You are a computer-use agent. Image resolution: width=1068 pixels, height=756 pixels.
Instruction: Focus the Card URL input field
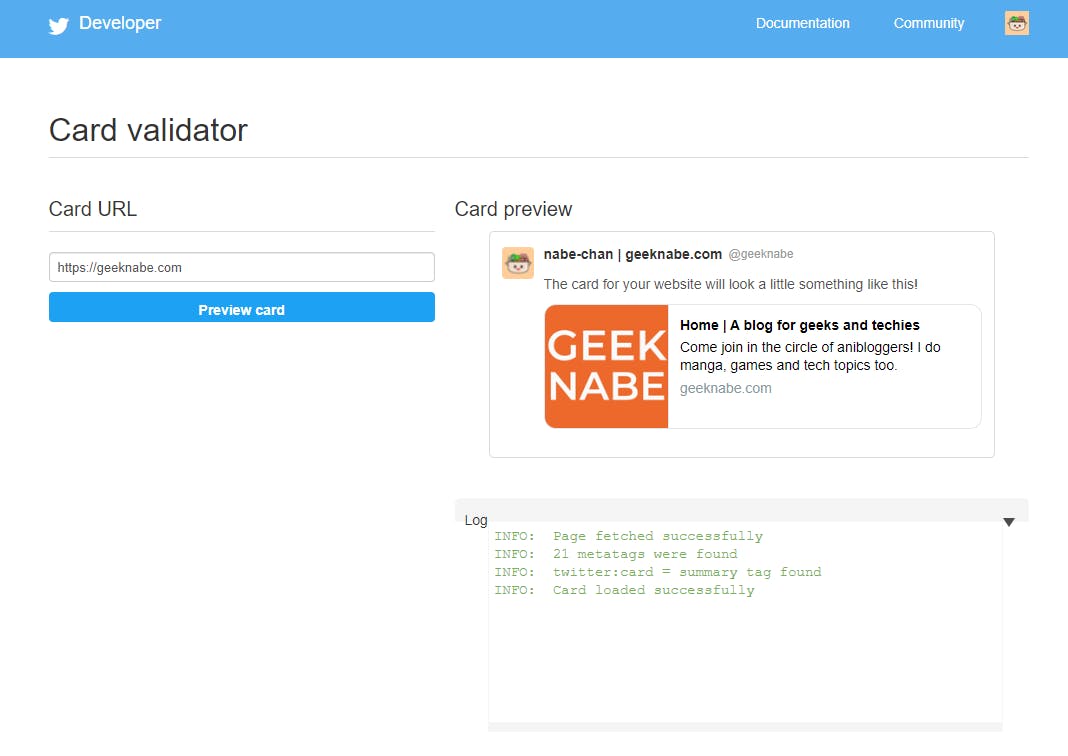coord(242,267)
